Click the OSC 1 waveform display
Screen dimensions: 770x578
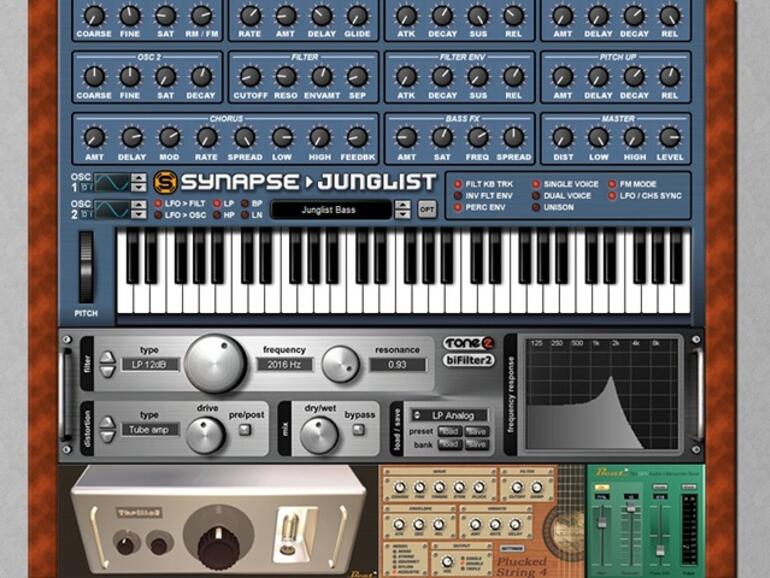(111, 183)
